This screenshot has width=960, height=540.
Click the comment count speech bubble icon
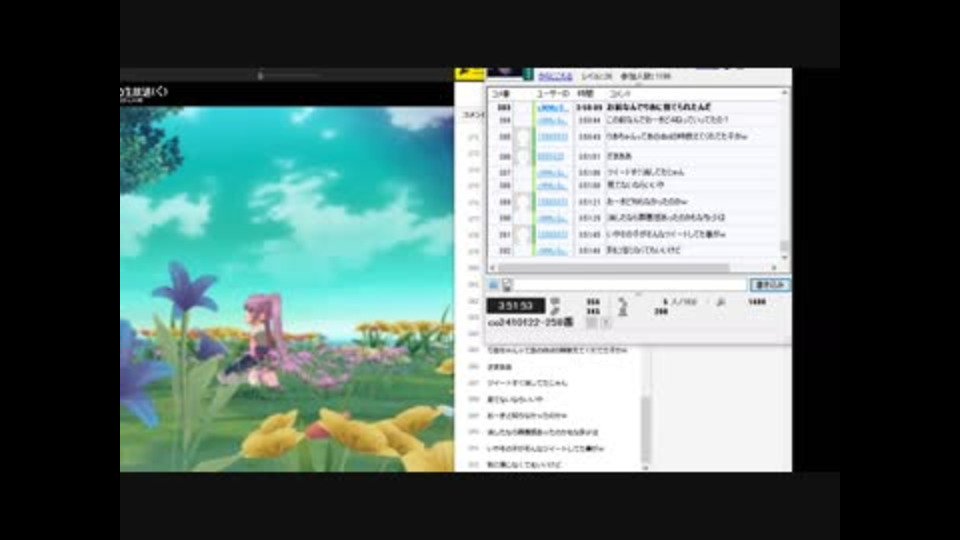point(555,301)
